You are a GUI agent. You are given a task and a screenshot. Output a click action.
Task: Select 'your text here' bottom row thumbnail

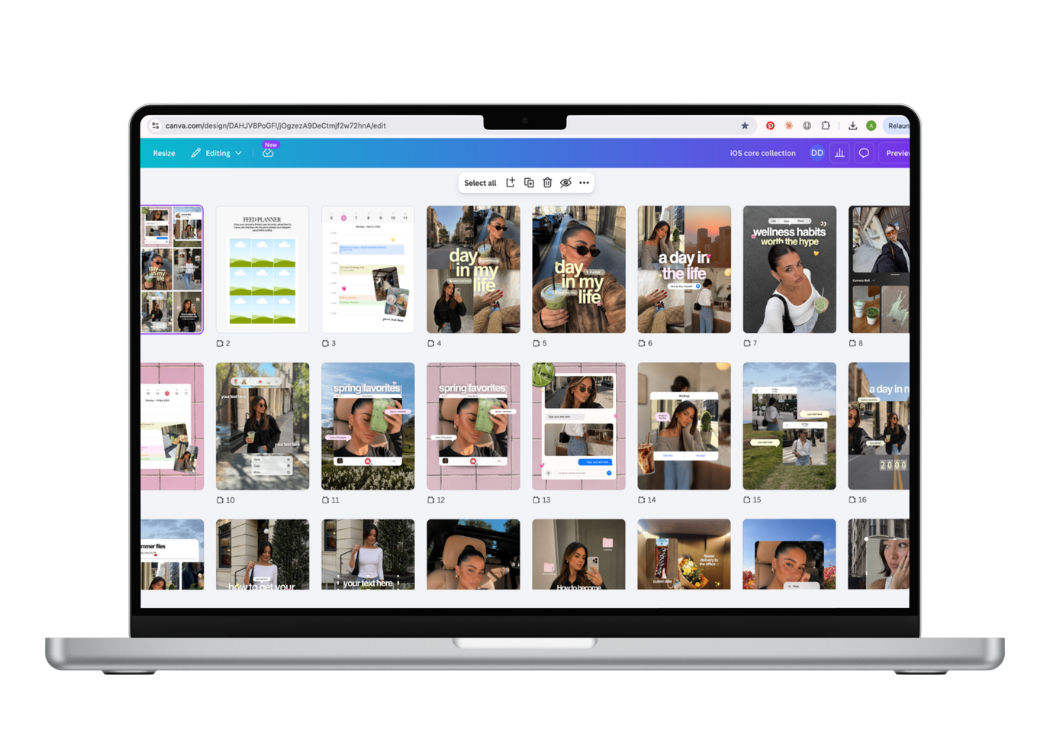368,554
